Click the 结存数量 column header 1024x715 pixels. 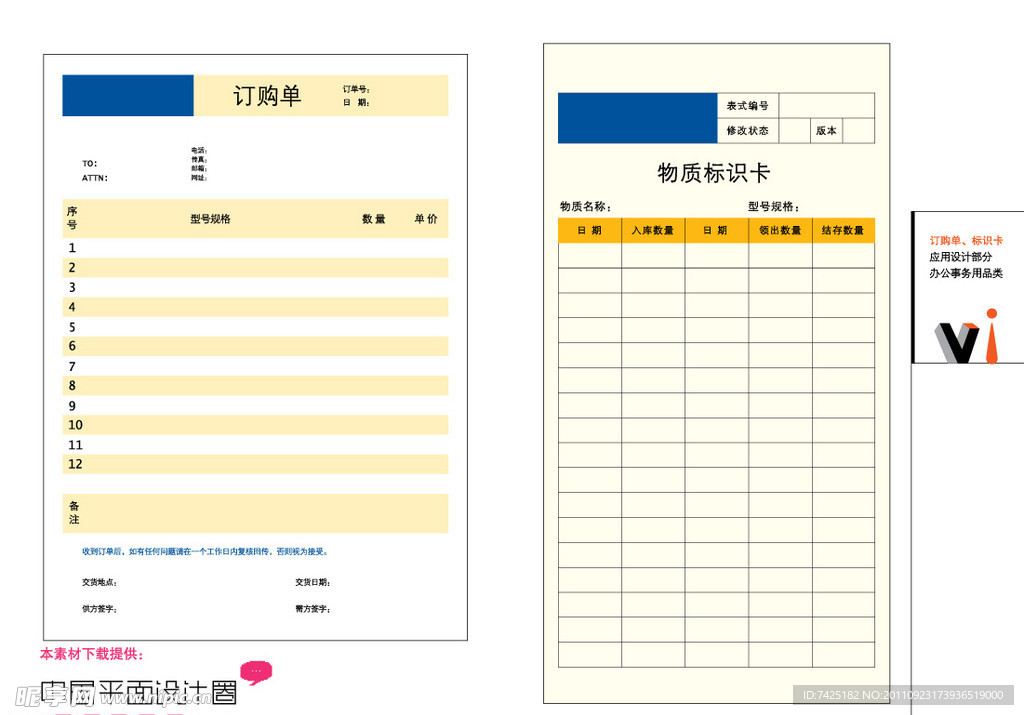(842, 230)
